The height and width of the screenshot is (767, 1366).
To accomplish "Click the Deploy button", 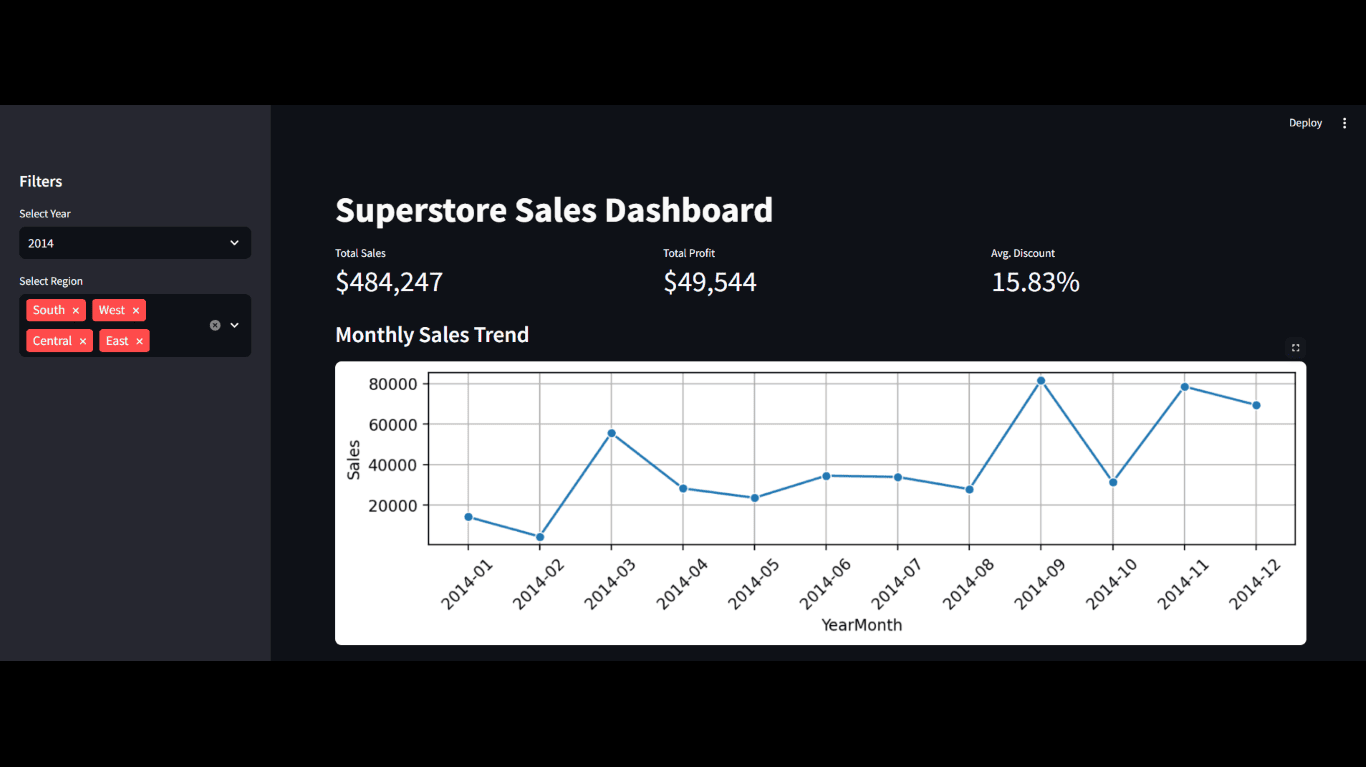I will [1305, 123].
